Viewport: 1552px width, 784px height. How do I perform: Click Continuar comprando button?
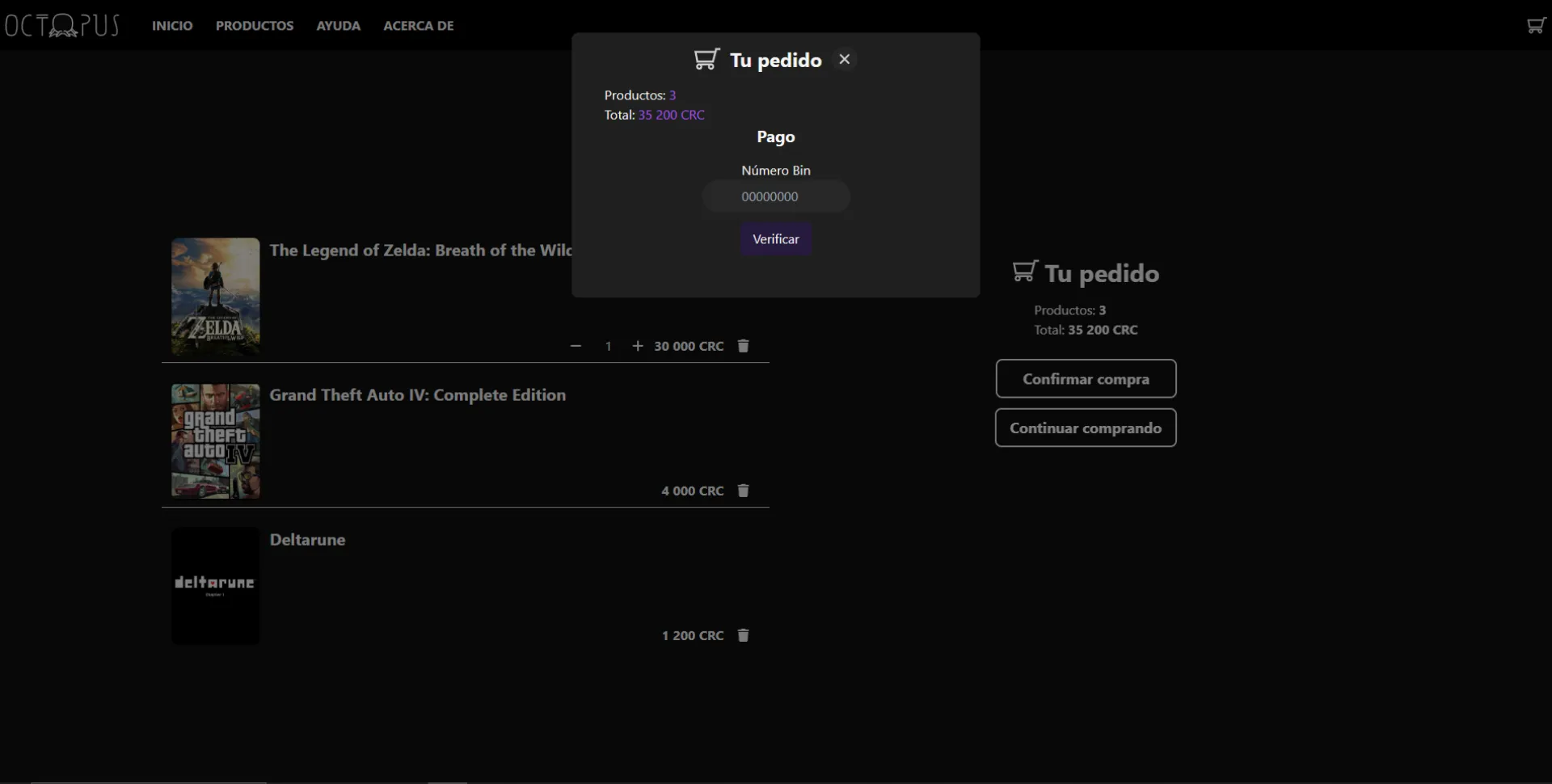[1086, 428]
